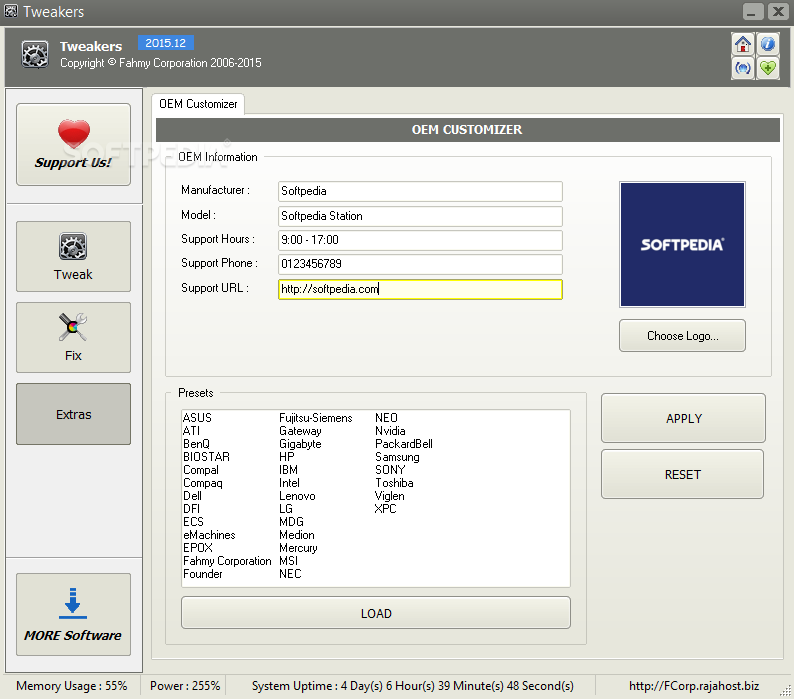
Task: Select the EPOX preset
Action: pos(197,548)
